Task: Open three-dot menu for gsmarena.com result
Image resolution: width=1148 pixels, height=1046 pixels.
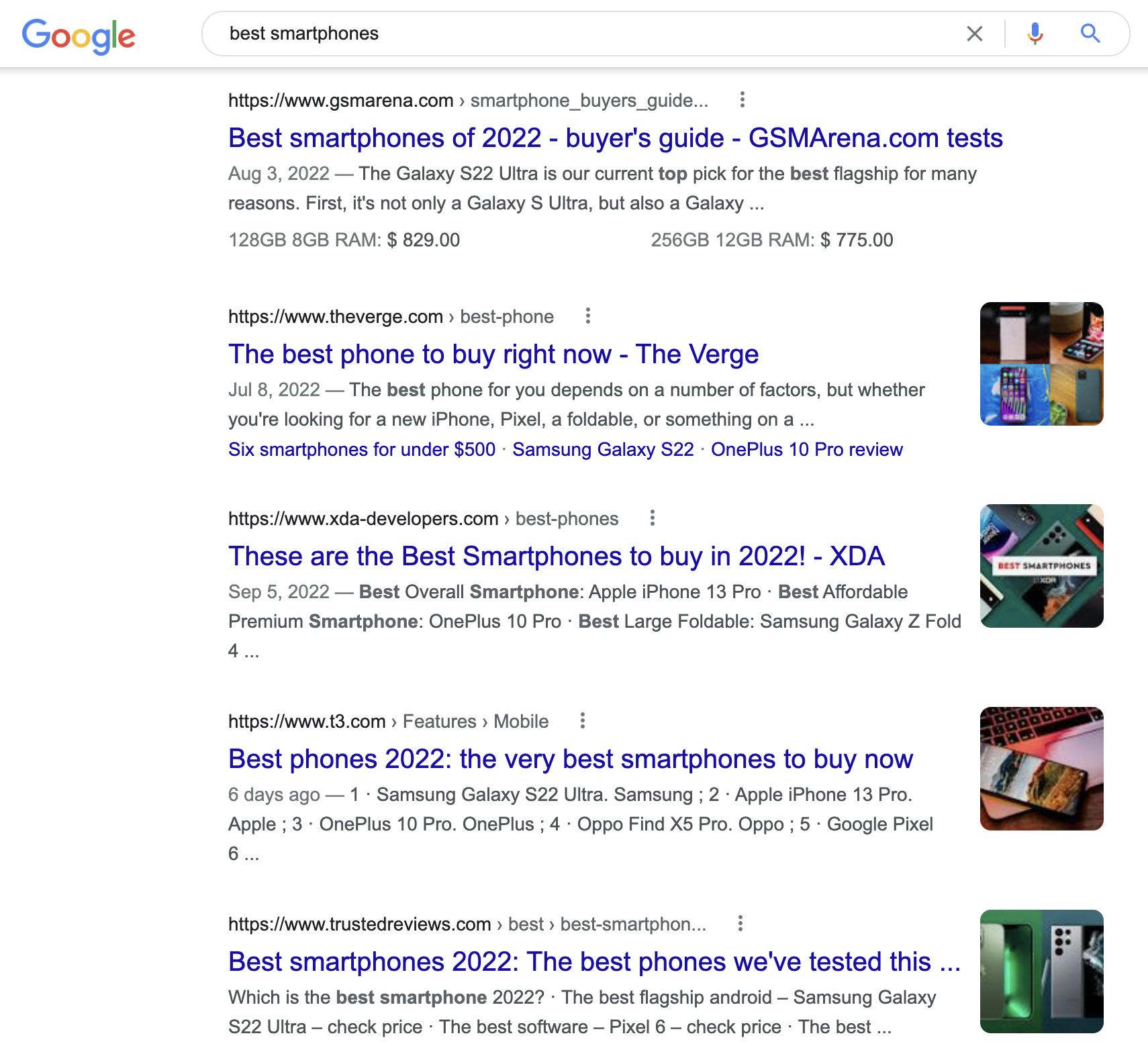Action: pos(742,100)
